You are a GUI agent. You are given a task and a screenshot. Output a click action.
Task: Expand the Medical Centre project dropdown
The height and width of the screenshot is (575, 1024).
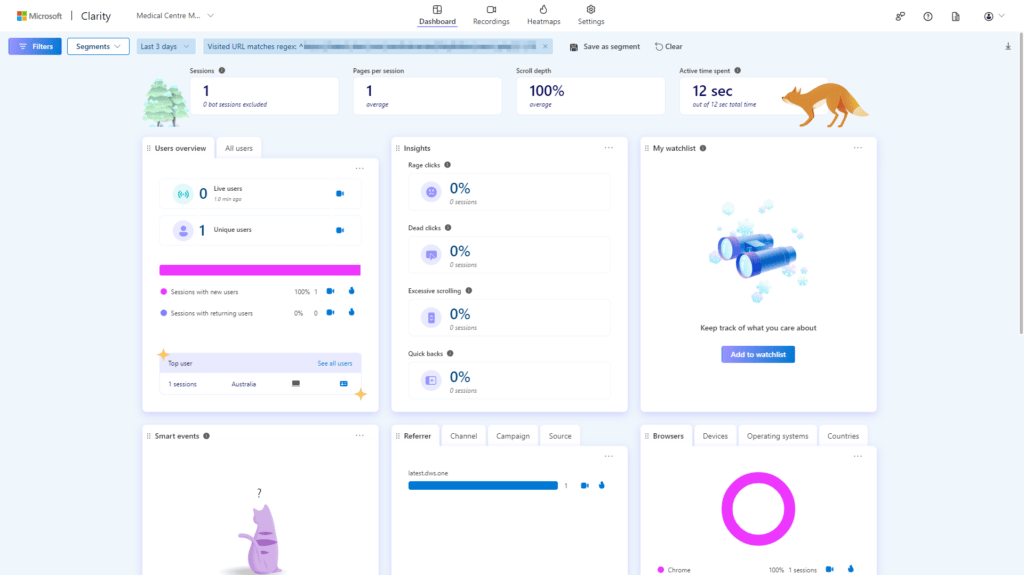click(x=174, y=16)
